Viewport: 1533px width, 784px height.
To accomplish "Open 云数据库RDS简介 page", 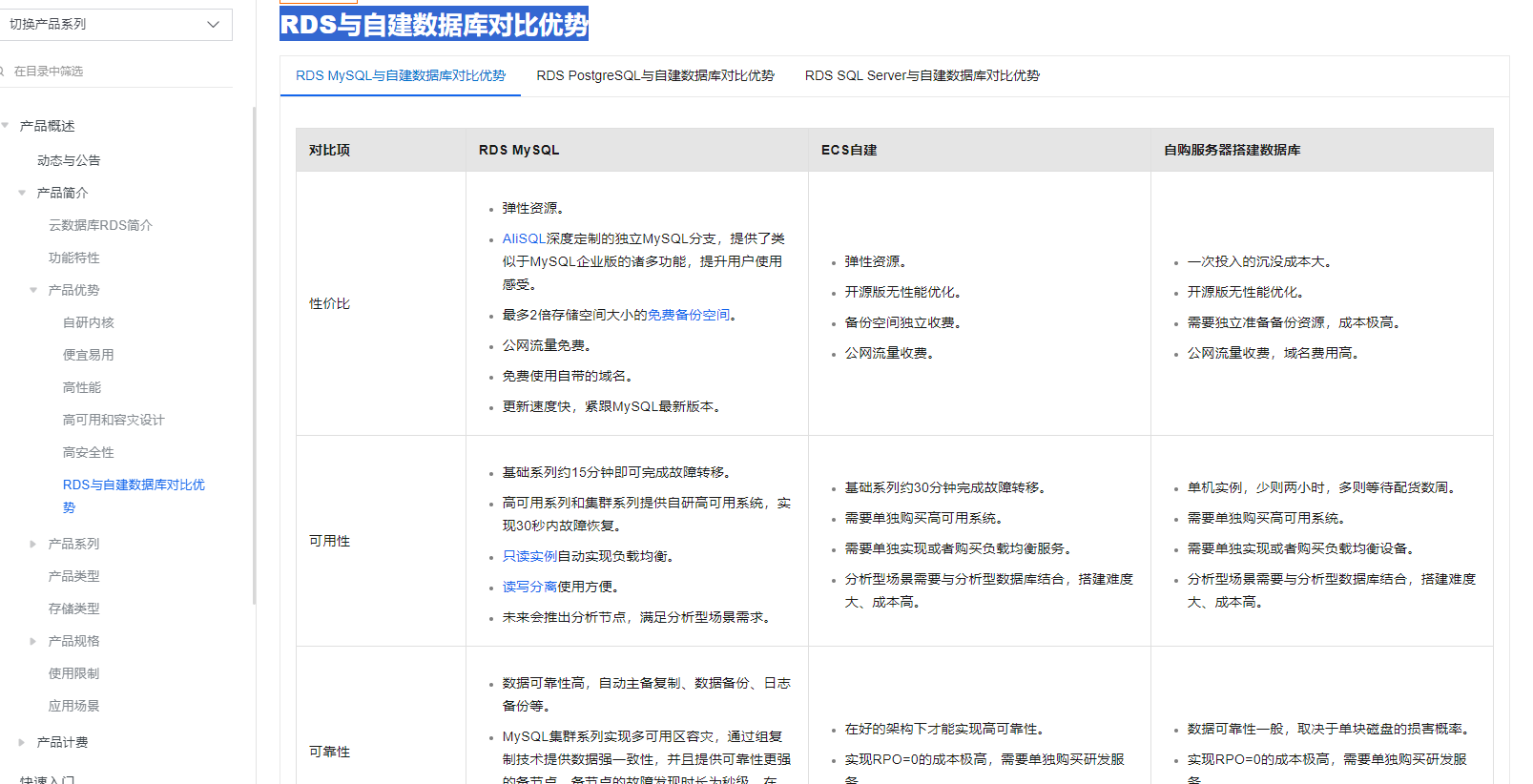I will pos(100,225).
